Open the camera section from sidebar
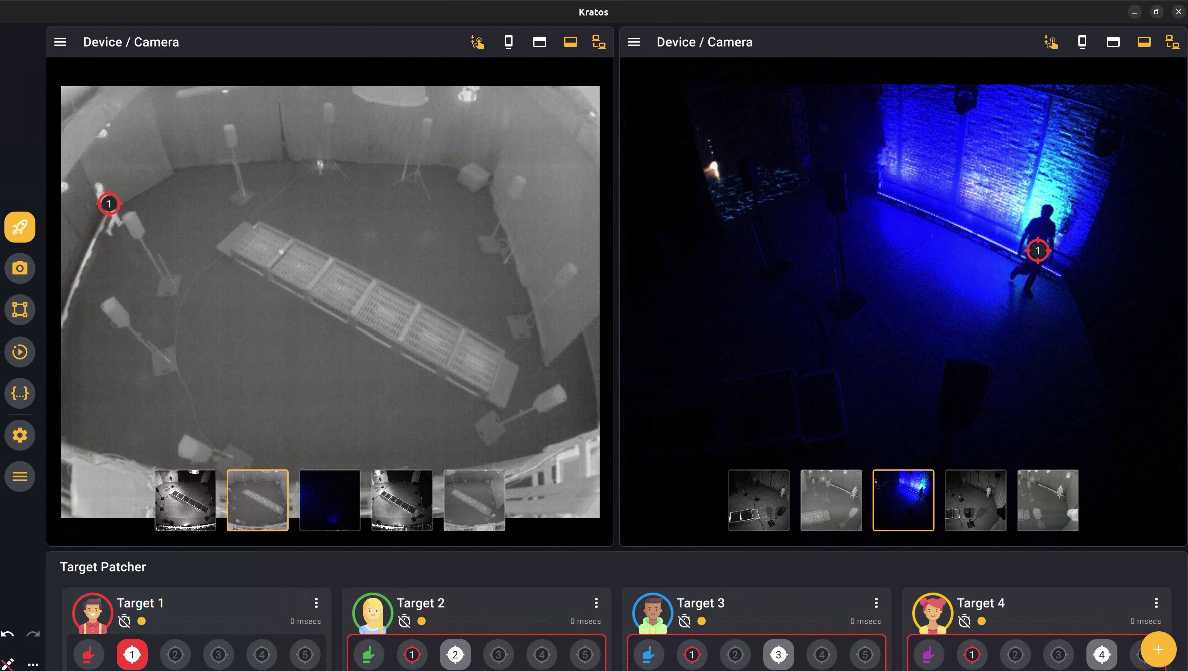This screenshot has width=1188, height=671. click(19, 268)
